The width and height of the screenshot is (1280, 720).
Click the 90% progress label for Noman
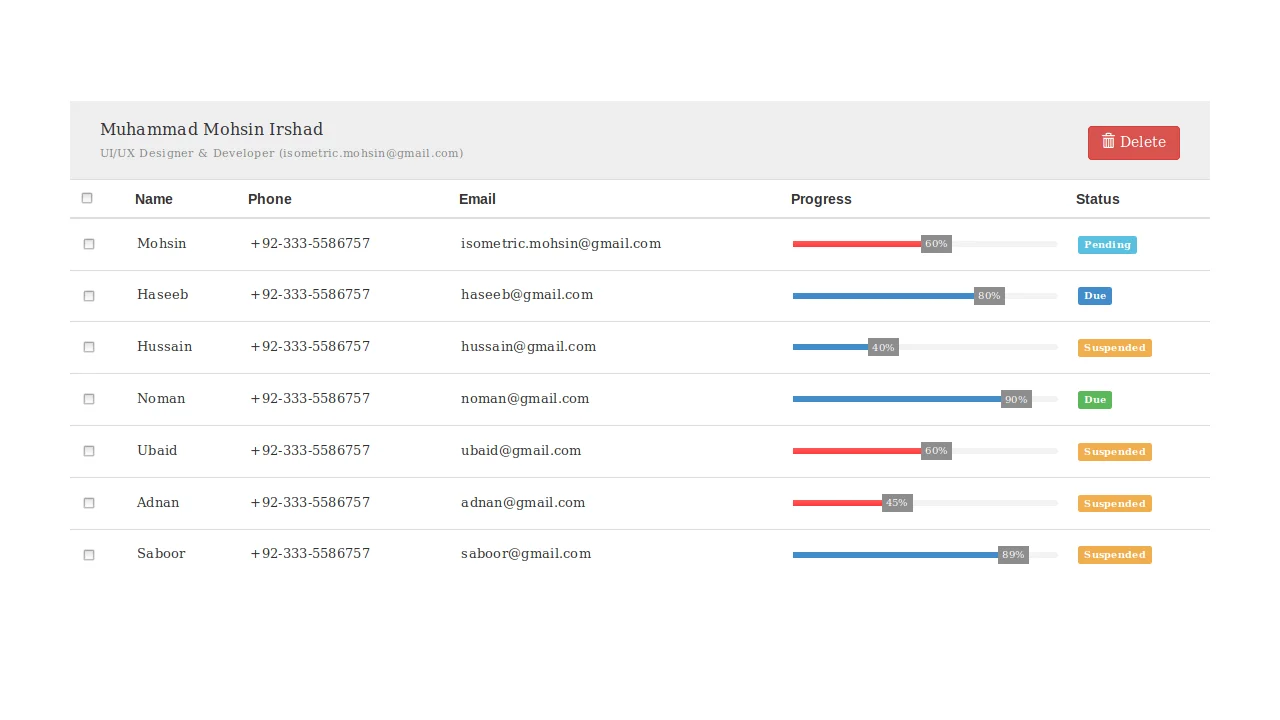(1016, 399)
